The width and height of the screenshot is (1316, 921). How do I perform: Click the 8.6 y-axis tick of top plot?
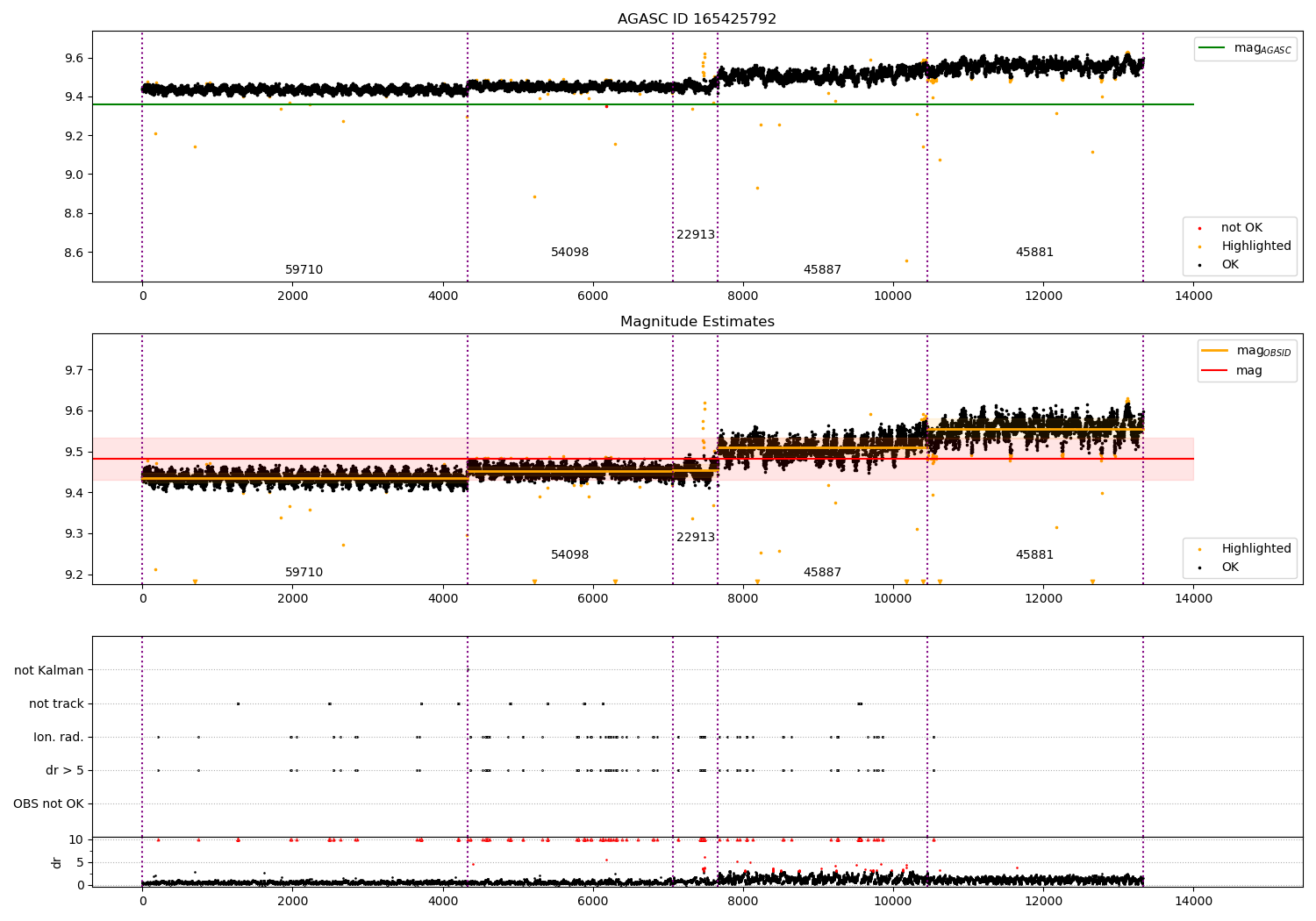(x=74, y=253)
